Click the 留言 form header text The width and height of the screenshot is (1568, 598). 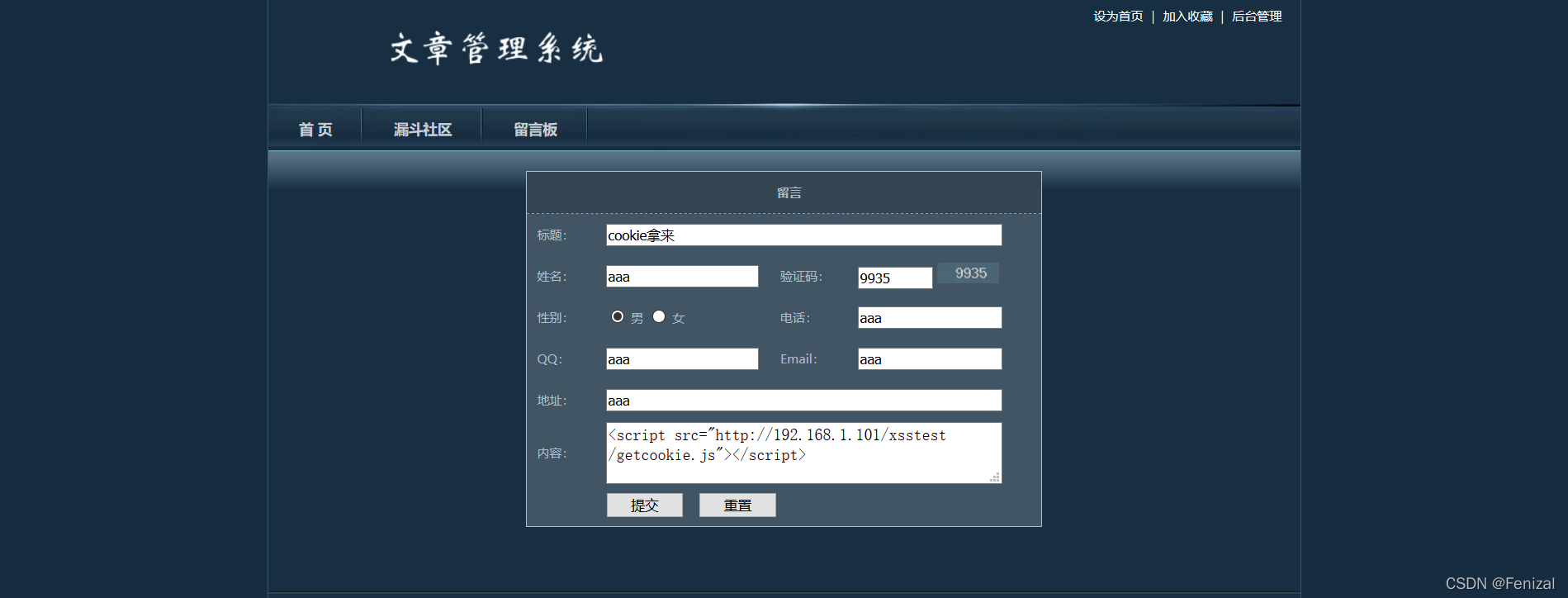pos(789,193)
